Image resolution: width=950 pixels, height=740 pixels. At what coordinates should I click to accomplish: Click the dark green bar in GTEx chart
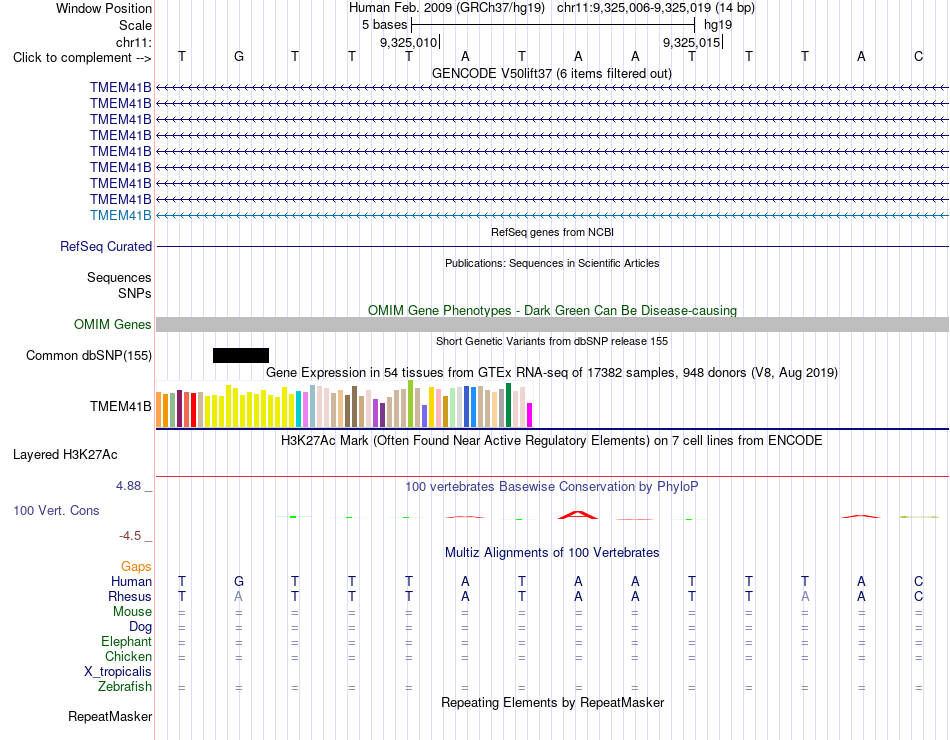(508, 405)
